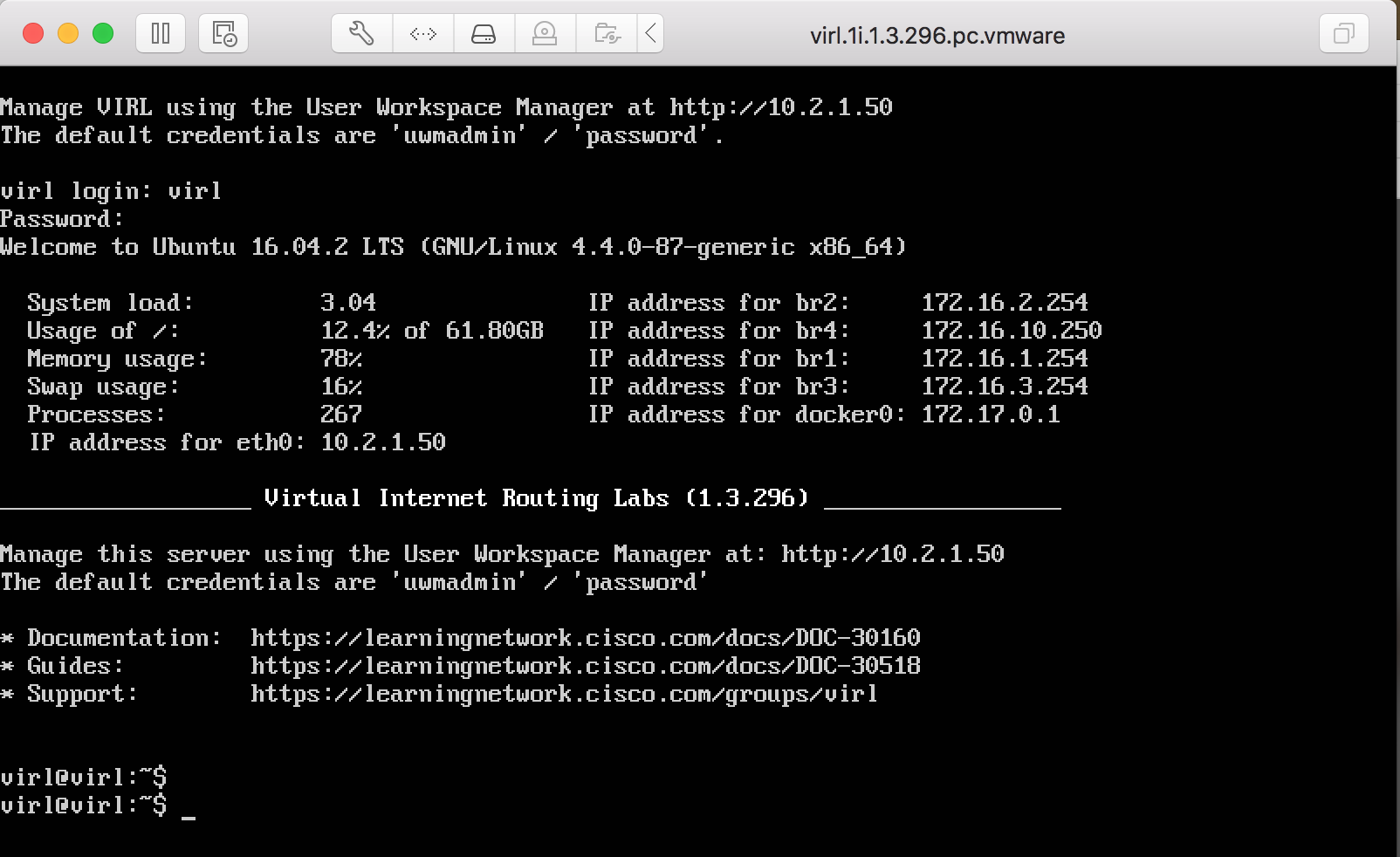Maximize the VMware window with green button
The width and height of the screenshot is (1400, 857).
(103, 34)
